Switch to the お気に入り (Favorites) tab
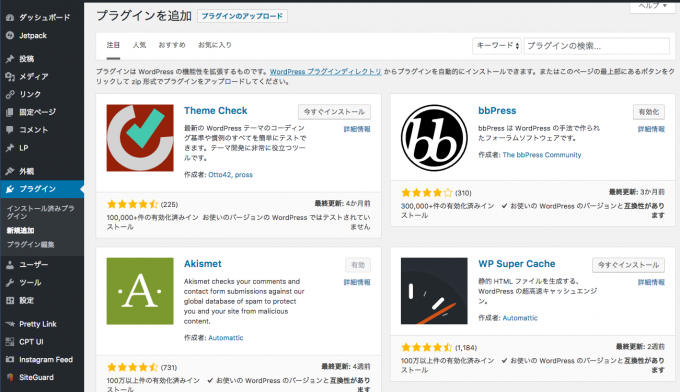680x392 pixels. pos(215,45)
